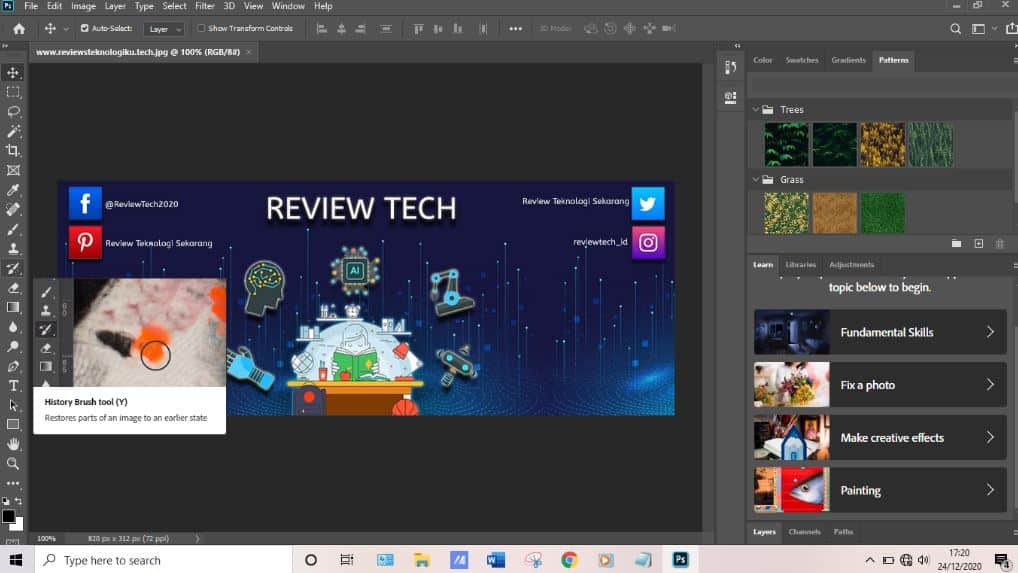Toggle the Auto-Select checkbox
This screenshot has height=573, width=1018.
point(84,28)
